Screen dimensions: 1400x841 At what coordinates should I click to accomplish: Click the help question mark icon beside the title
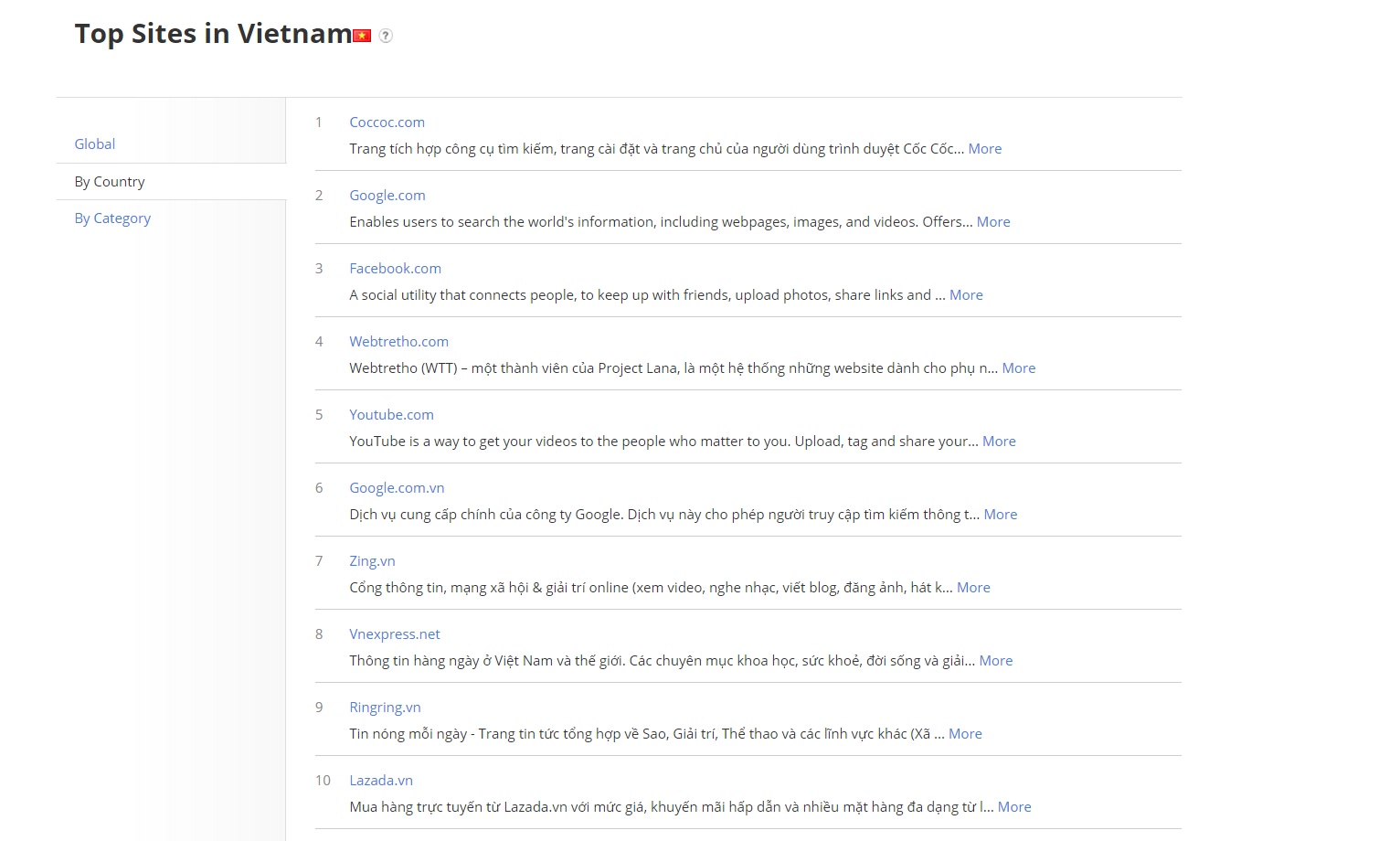[x=386, y=36]
